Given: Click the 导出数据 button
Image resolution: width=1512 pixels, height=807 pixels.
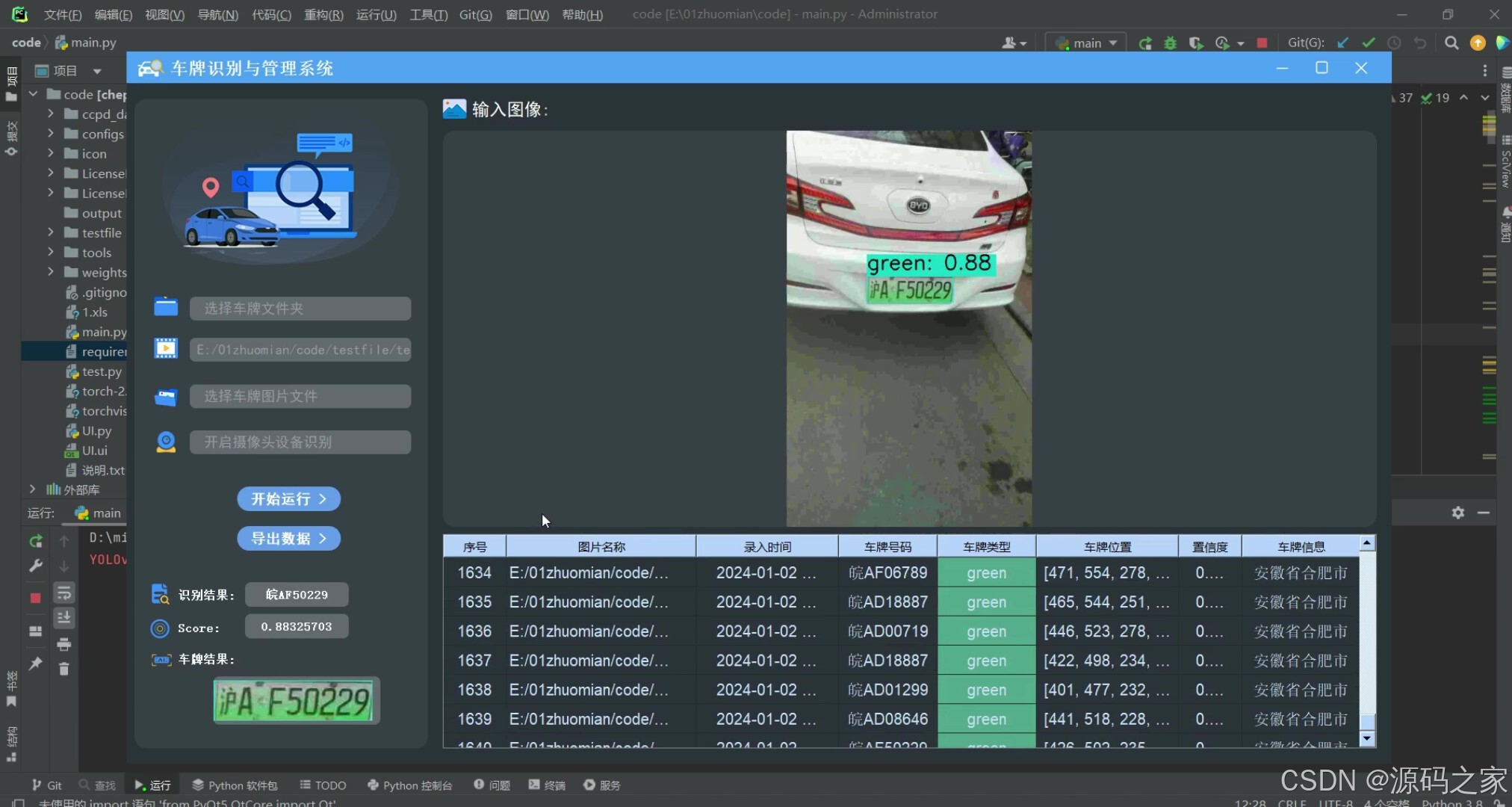Looking at the screenshot, I should [288, 538].
